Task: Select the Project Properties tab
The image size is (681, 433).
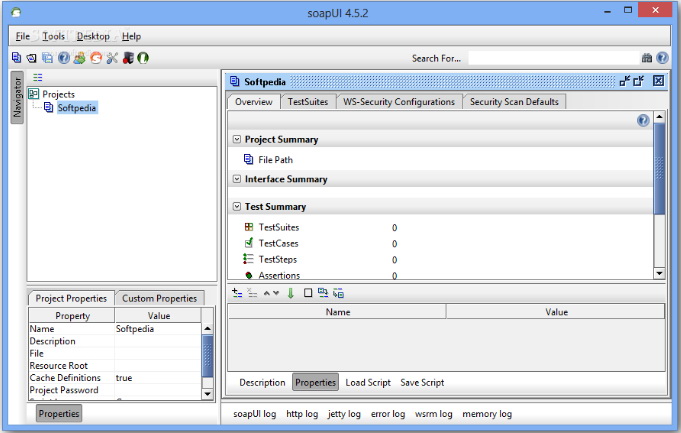Action: pos(71,298)
